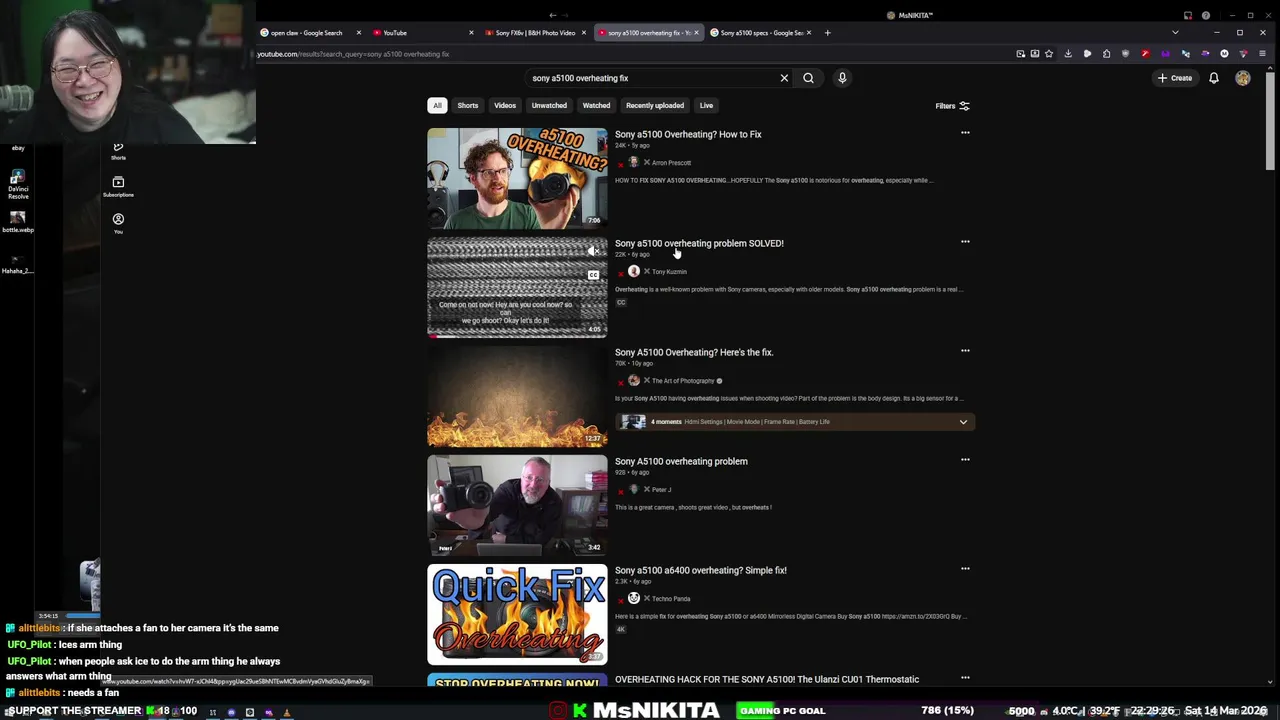Screen dimensions: 1280x720
Task: Select the 'Live' filter chip
Action: pos(706,105)
